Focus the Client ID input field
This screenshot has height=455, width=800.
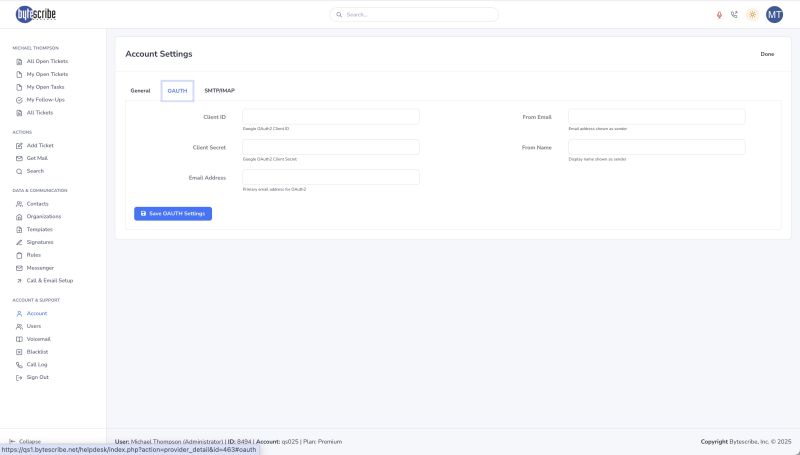(x=330, y=117)
